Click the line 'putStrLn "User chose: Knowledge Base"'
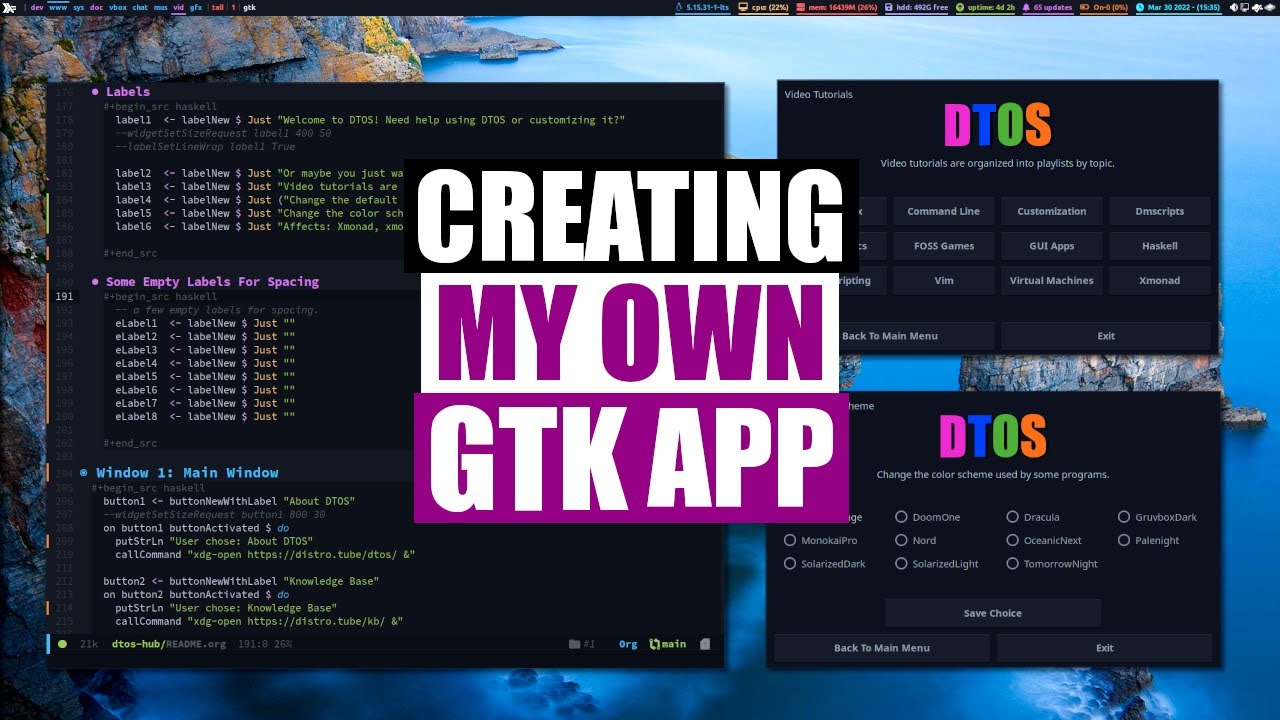This screenshot has width=1280, height=720. (x=226, y=608)
